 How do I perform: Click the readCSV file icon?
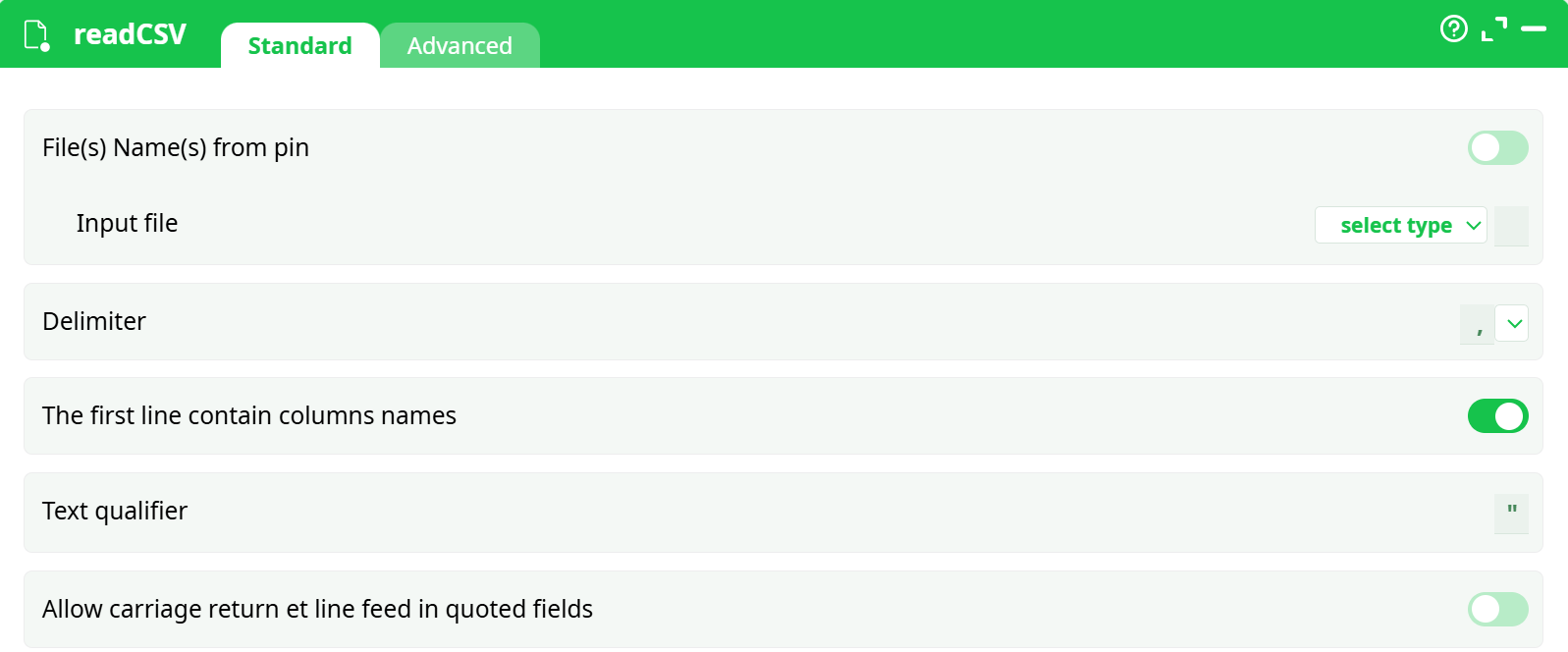coord(36,35)
